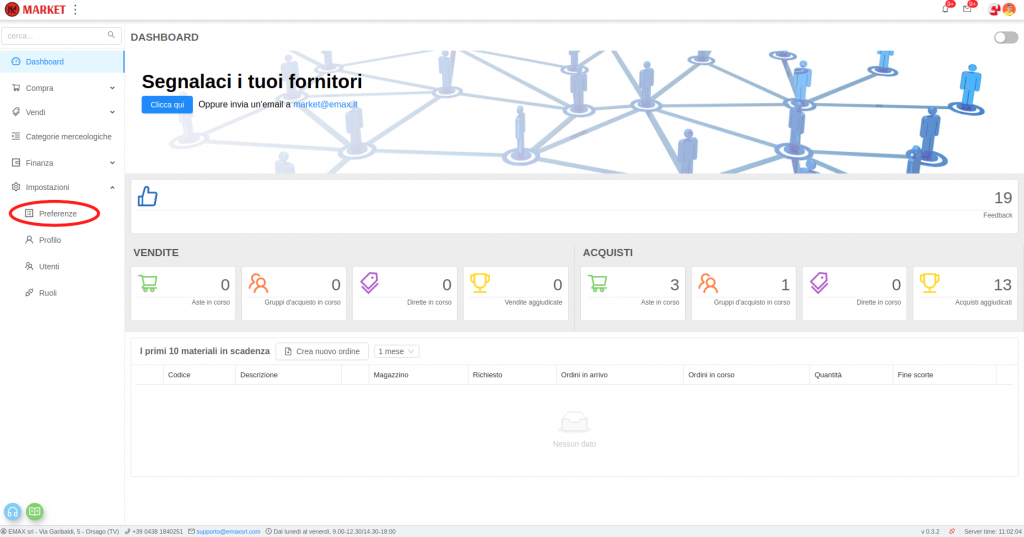
Task: Open the green book guide icon
Action: point(35,511)
